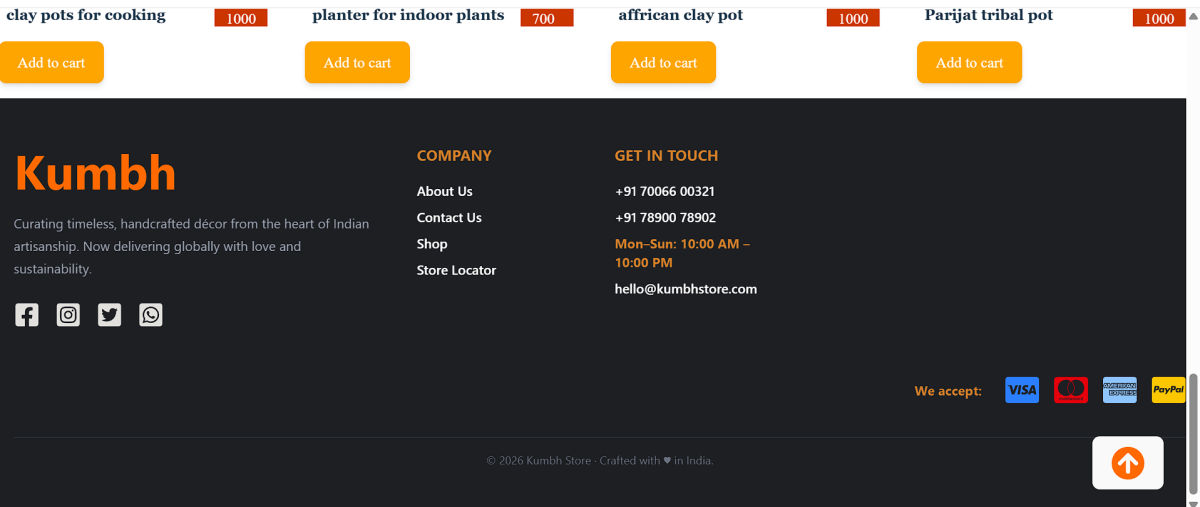The image size is (1200, 507).
Task: Click the Kumbh footer logo
Action: [x=95, y=173]
